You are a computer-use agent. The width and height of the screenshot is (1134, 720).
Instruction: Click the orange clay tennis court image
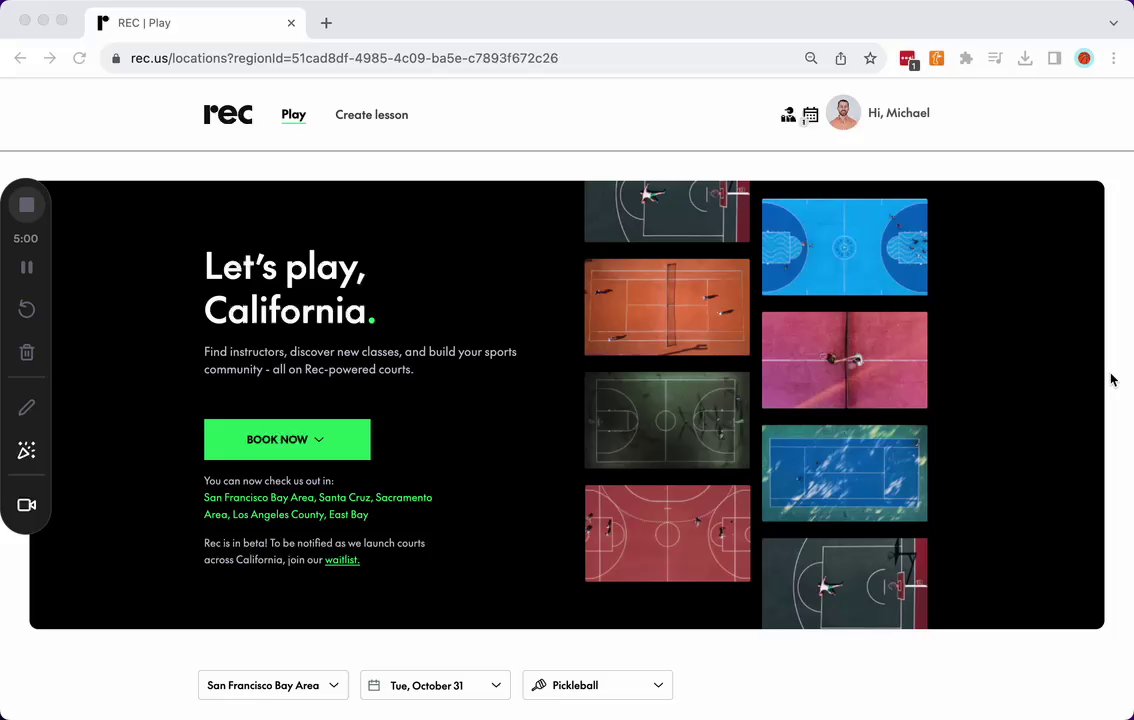pyautogui.click(x=667, y=307)
